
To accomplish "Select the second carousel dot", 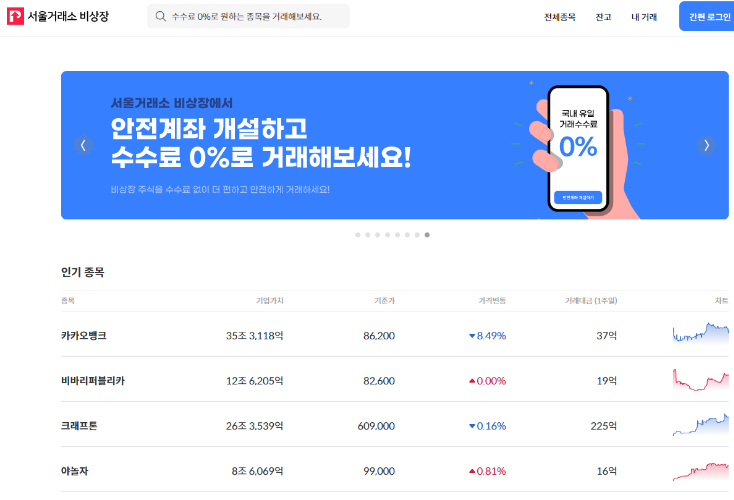I will pos(367,235).
